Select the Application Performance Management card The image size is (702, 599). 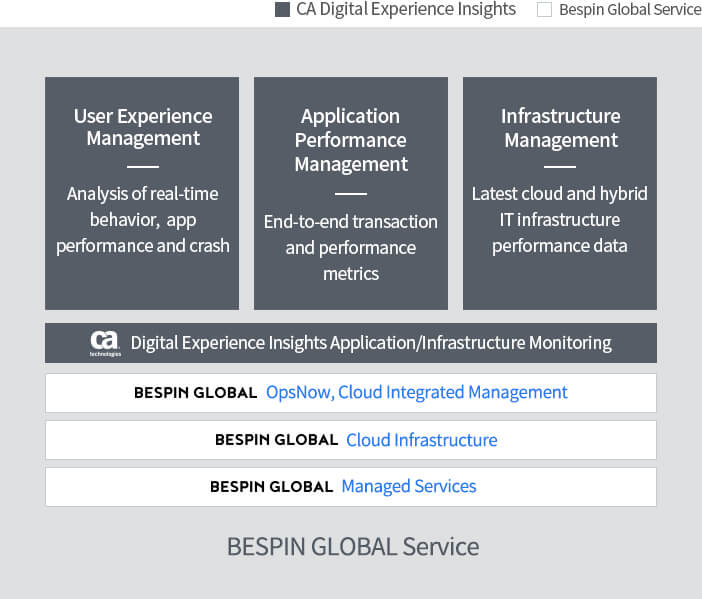coord(351,193)
